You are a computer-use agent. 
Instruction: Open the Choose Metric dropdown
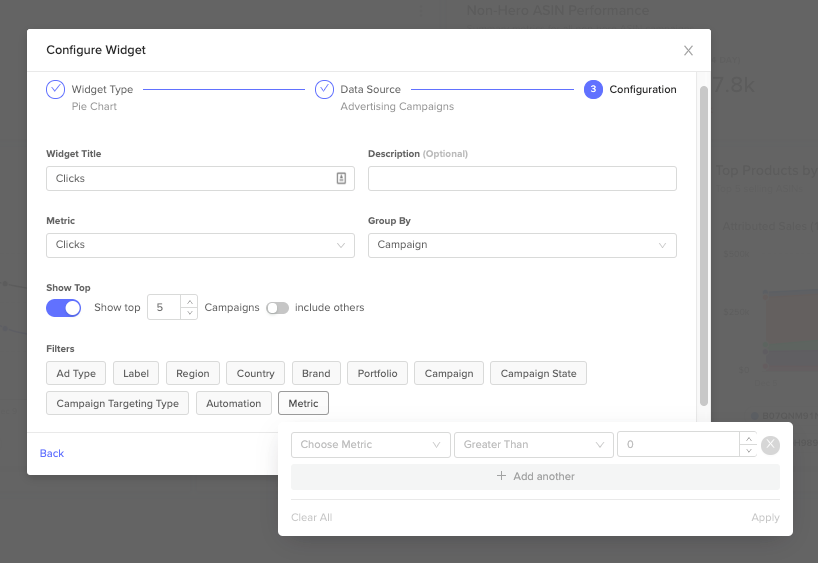[370, 445]
